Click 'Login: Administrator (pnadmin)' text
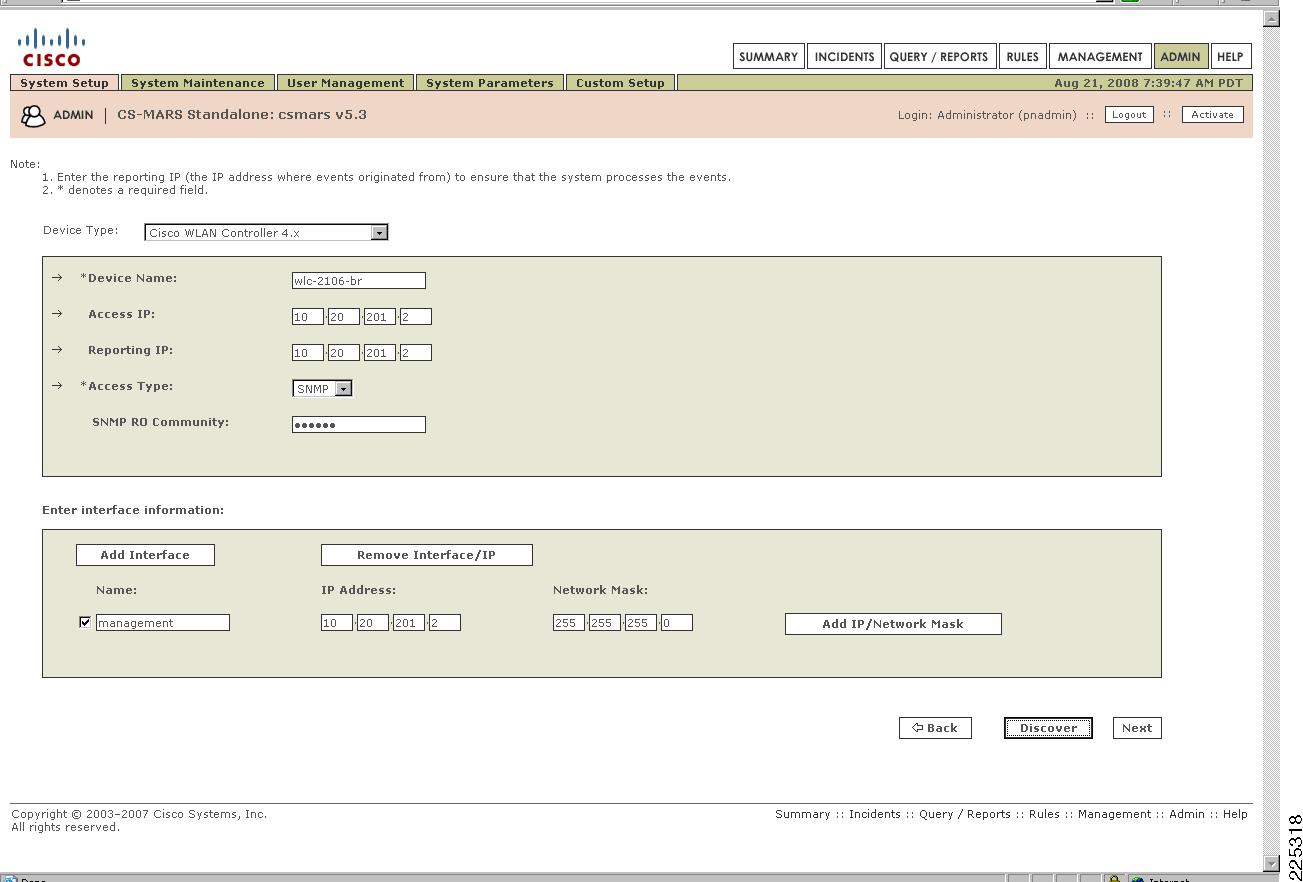 (x=987, y=115)
